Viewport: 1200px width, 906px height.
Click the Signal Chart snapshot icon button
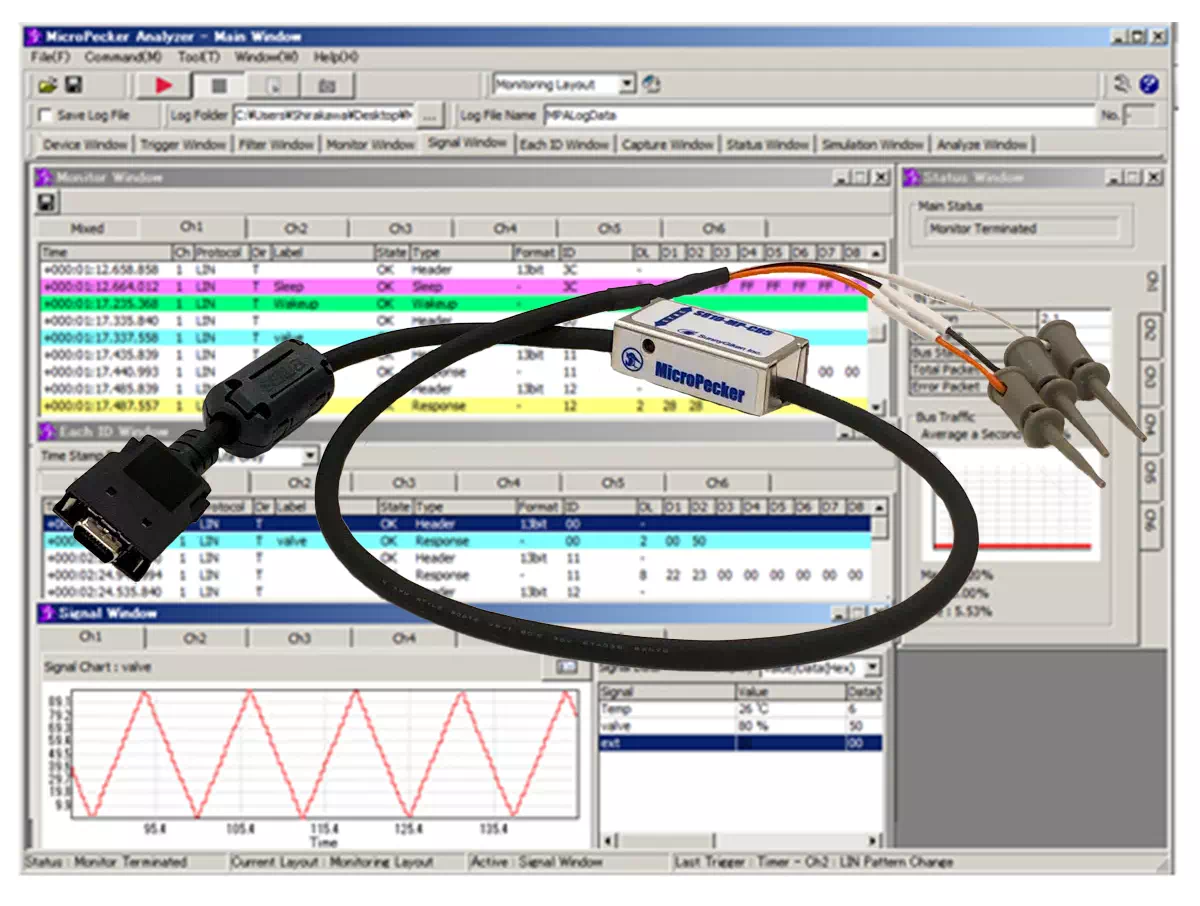[x=566, y=667]
